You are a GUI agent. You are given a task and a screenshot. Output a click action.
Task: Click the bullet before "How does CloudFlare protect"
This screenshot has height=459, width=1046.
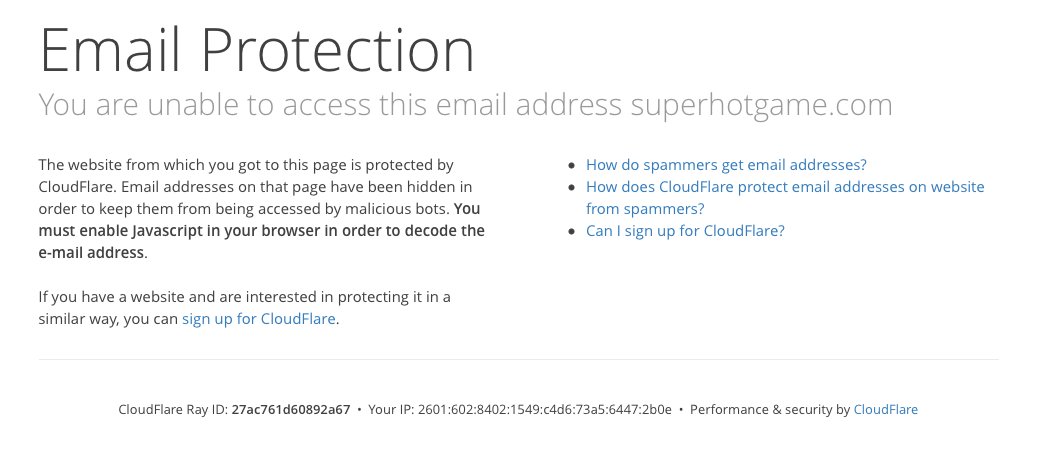(572, 188)
